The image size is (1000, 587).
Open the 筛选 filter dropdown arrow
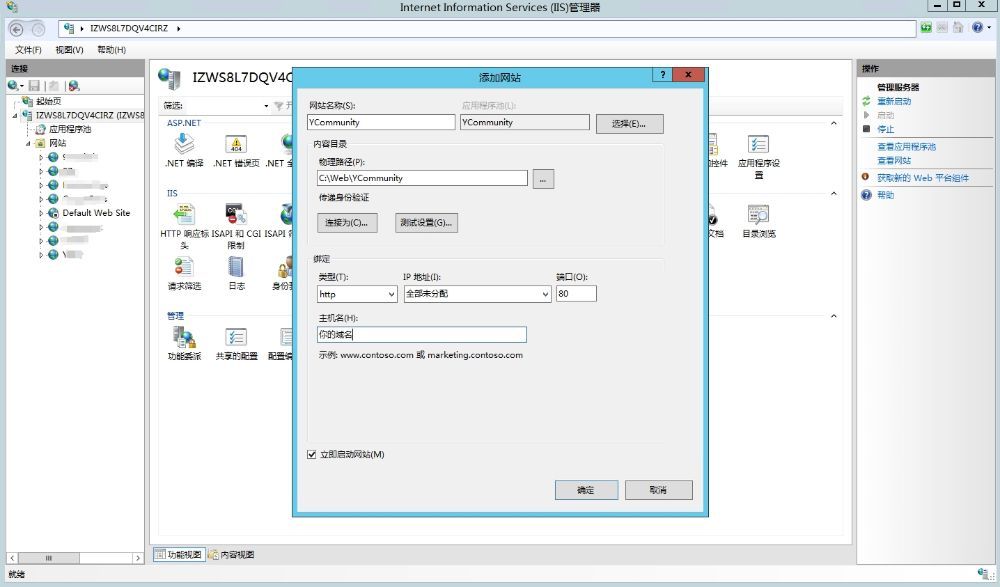click(x=266, y=106)
